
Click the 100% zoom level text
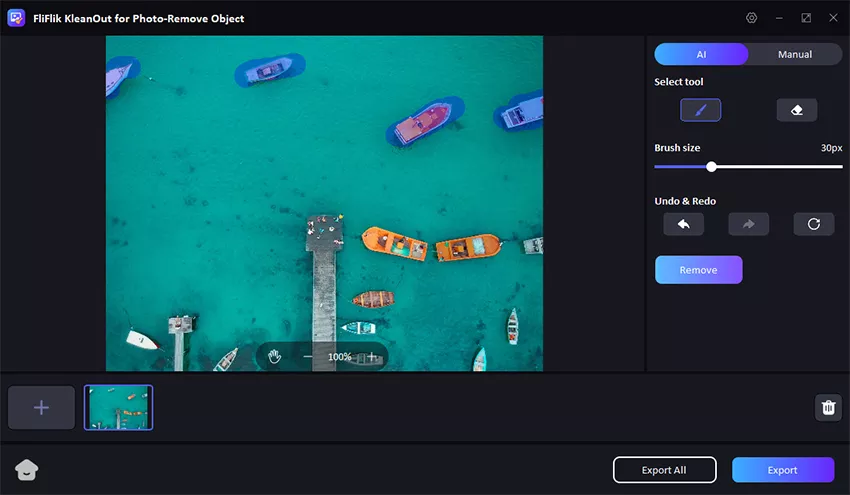[339, 357]
